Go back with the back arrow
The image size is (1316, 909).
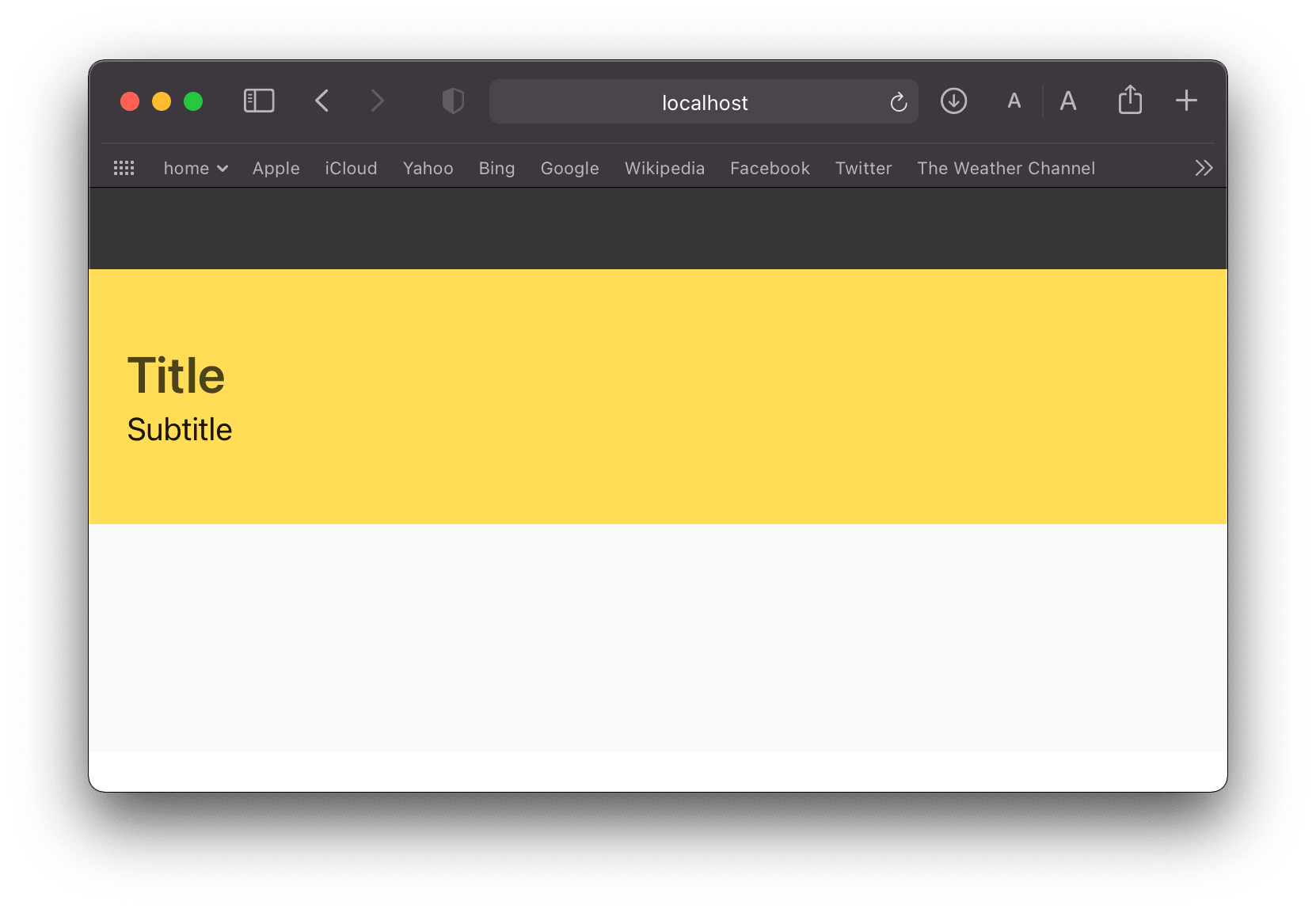[x=321, y=101]
